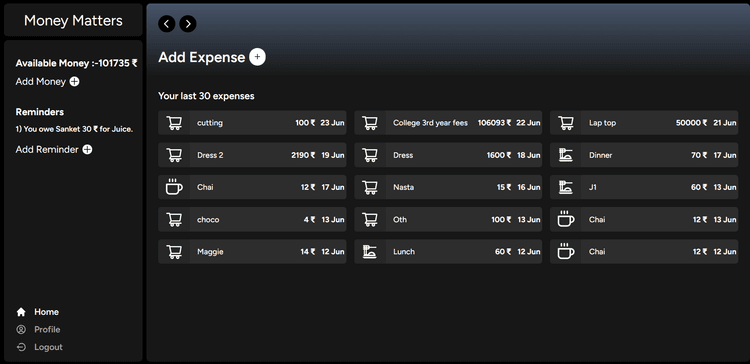Click the Home icon in sidebar
The image size is (750, 364).
[21, 312]
